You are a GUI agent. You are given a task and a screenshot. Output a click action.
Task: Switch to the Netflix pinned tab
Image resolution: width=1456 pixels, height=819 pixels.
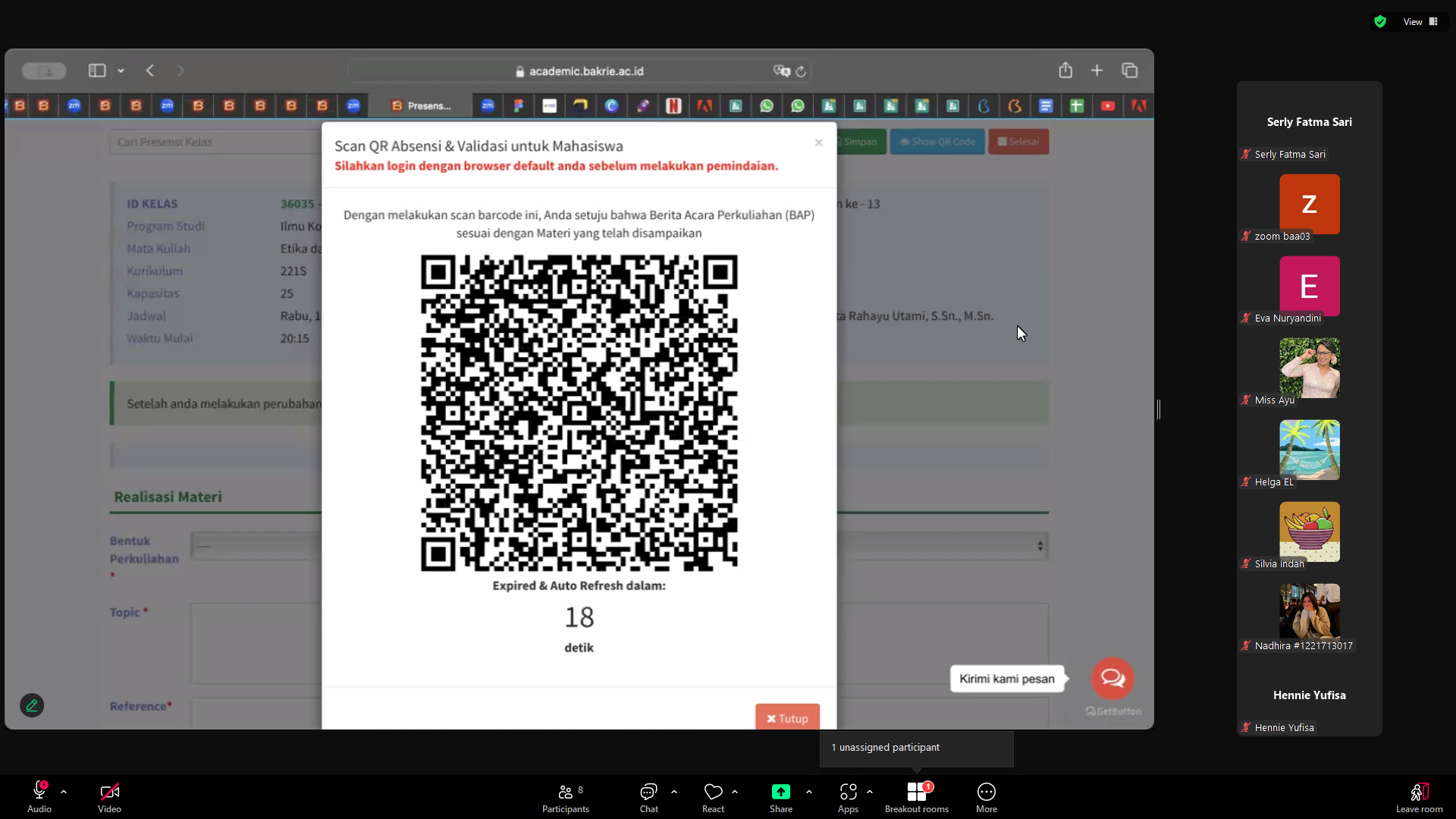pos(673,105)
